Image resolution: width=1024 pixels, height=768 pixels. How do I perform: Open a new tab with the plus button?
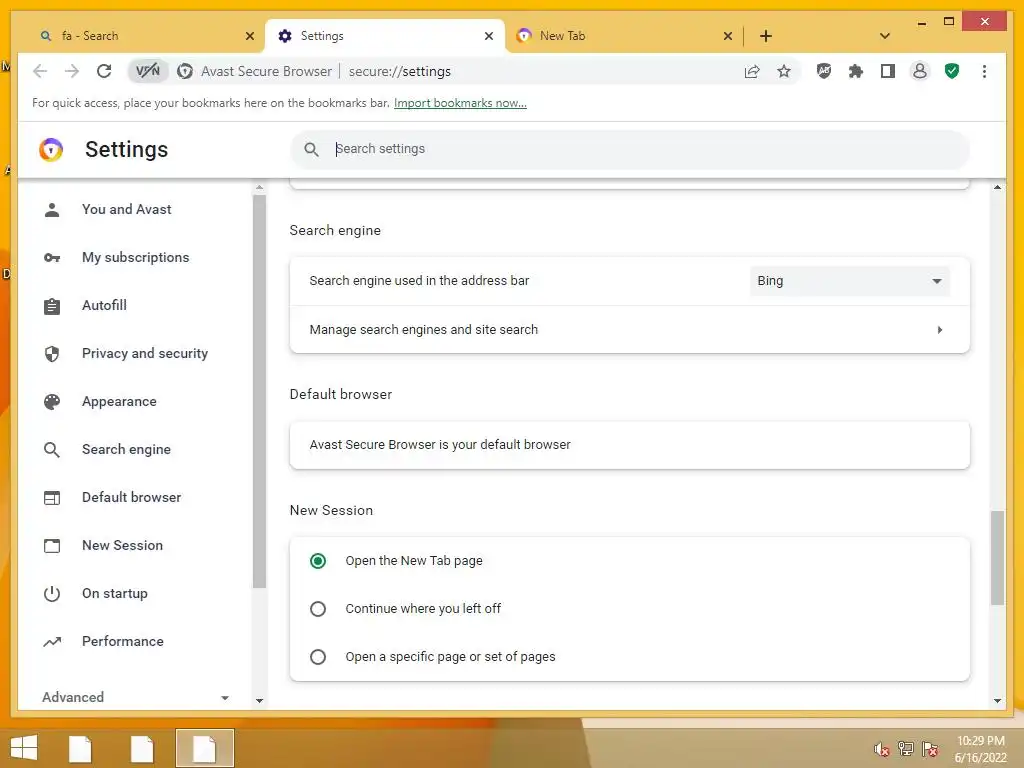(766, 36)
